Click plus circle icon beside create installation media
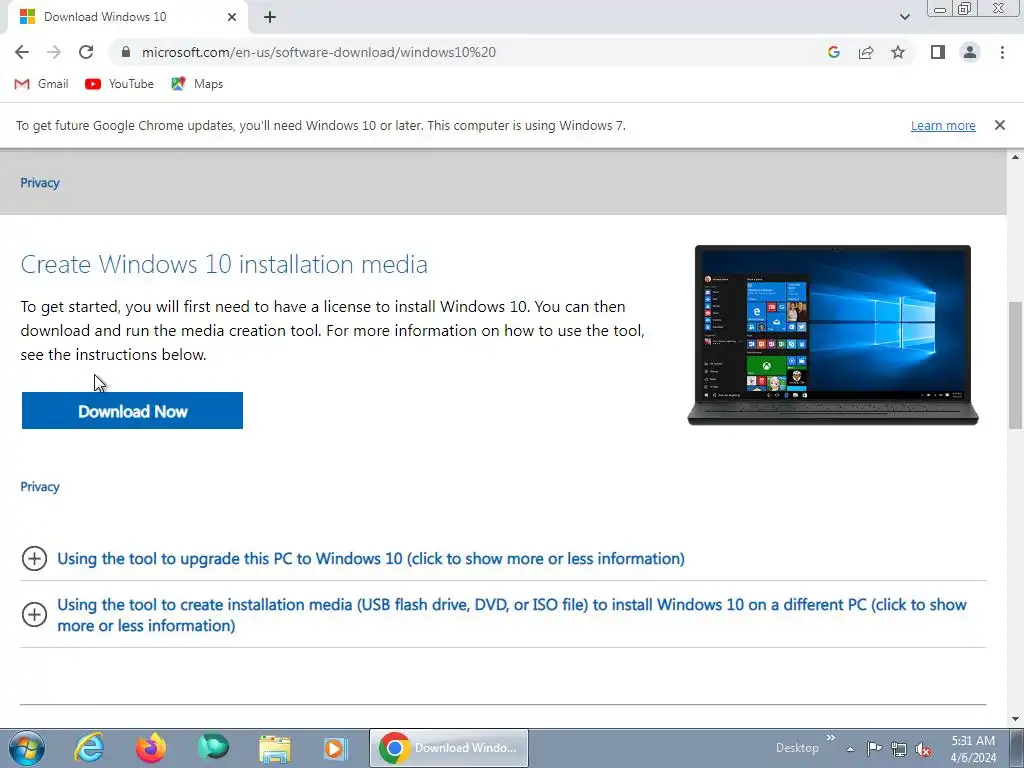Viewport: 1024px width, 768px height. tap(35, 615)
